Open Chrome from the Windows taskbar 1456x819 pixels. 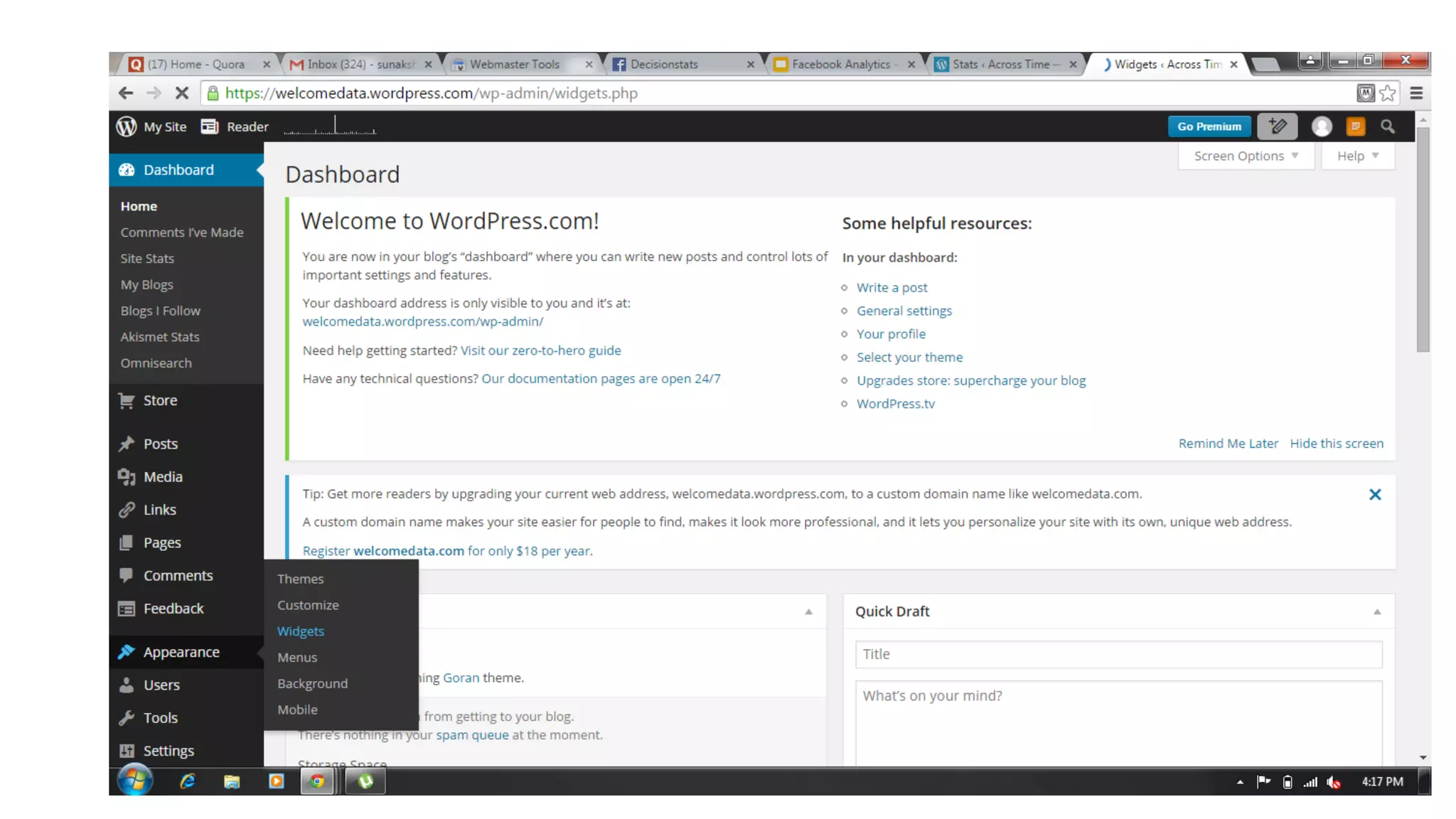tap(317, 781)
